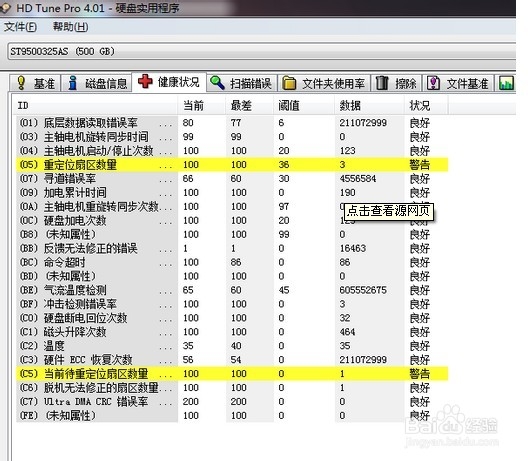Switch to the 基准 tab

tap(35, 83)
